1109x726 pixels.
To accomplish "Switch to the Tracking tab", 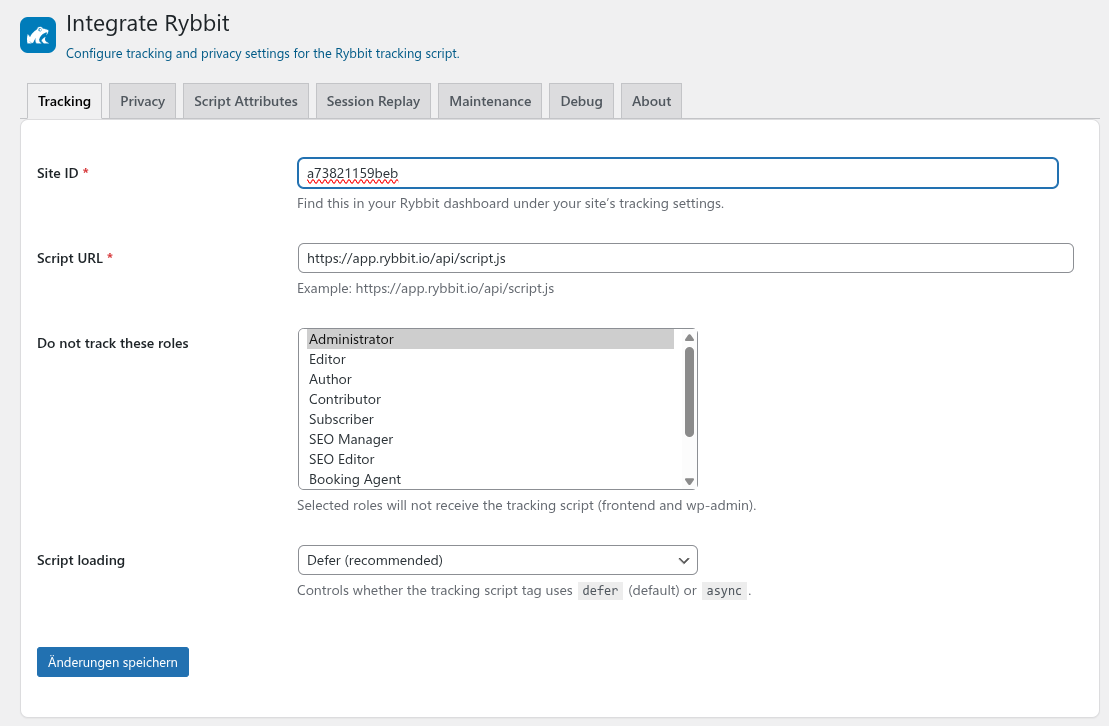I will (x=64, y=101).
